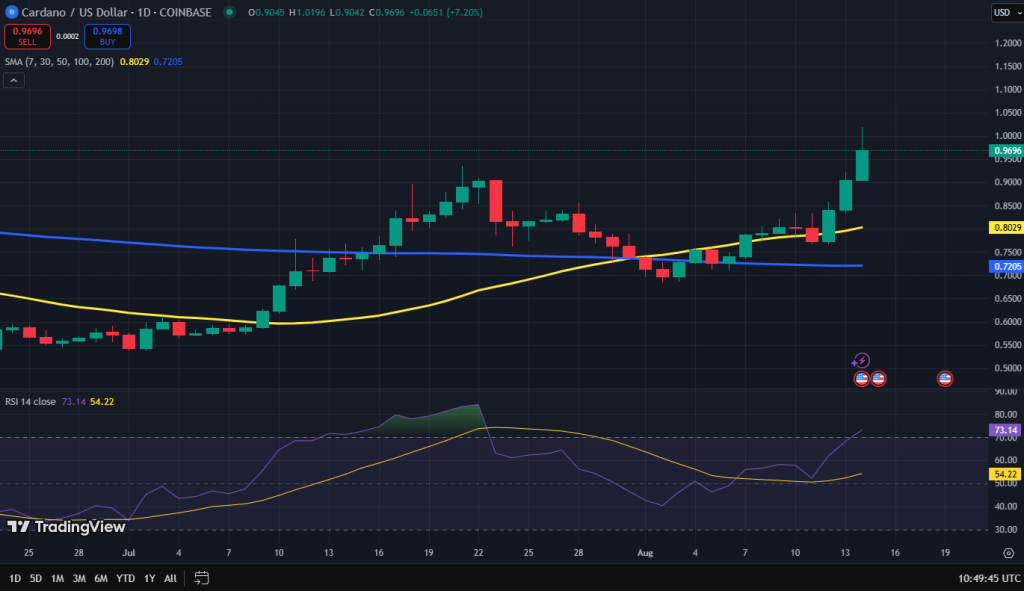Switch to the 6M time range
1024x591 pixels.
point(101,578)
